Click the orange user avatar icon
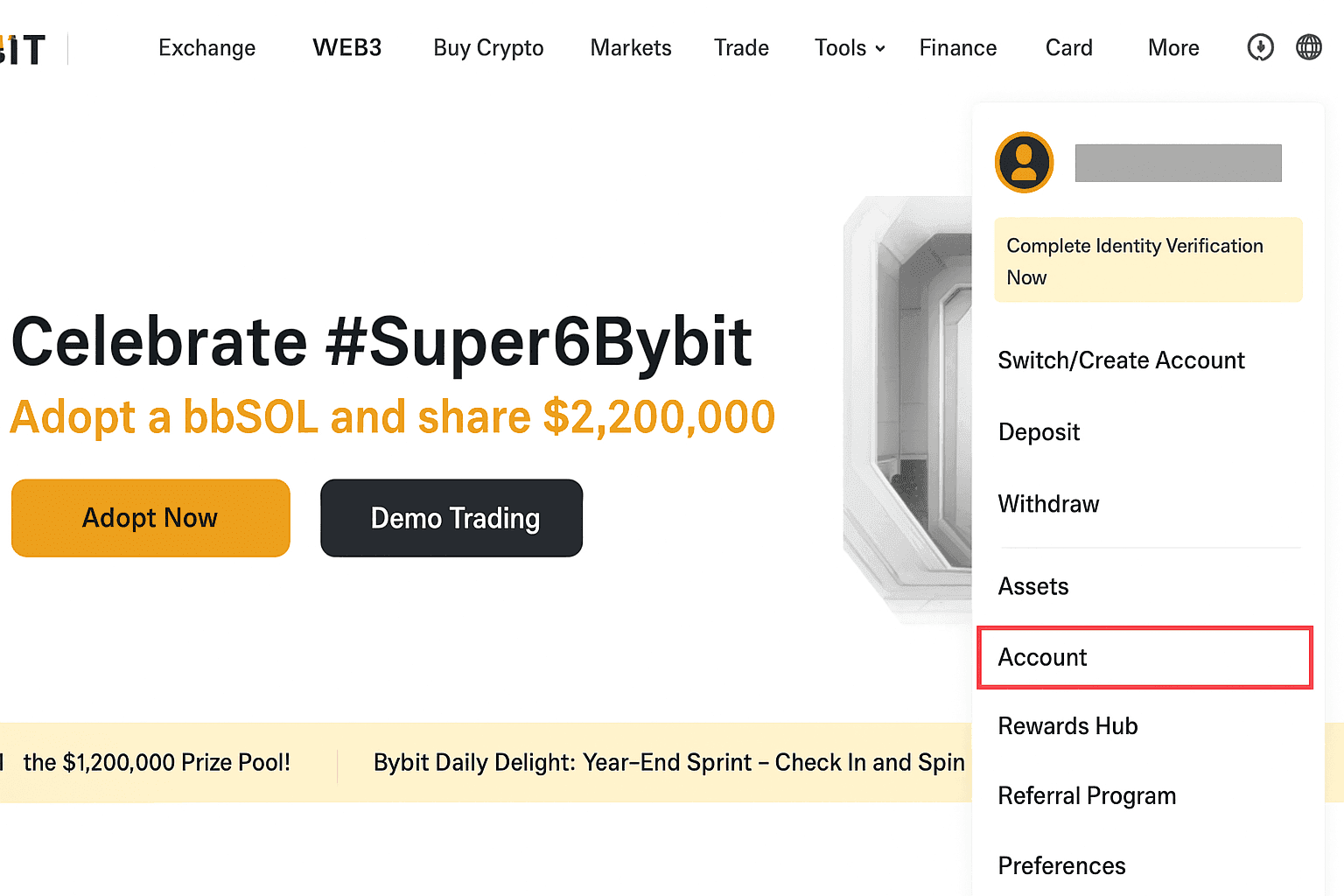Viewport: 1344px width, 896px height. (x=1024, y=163)
